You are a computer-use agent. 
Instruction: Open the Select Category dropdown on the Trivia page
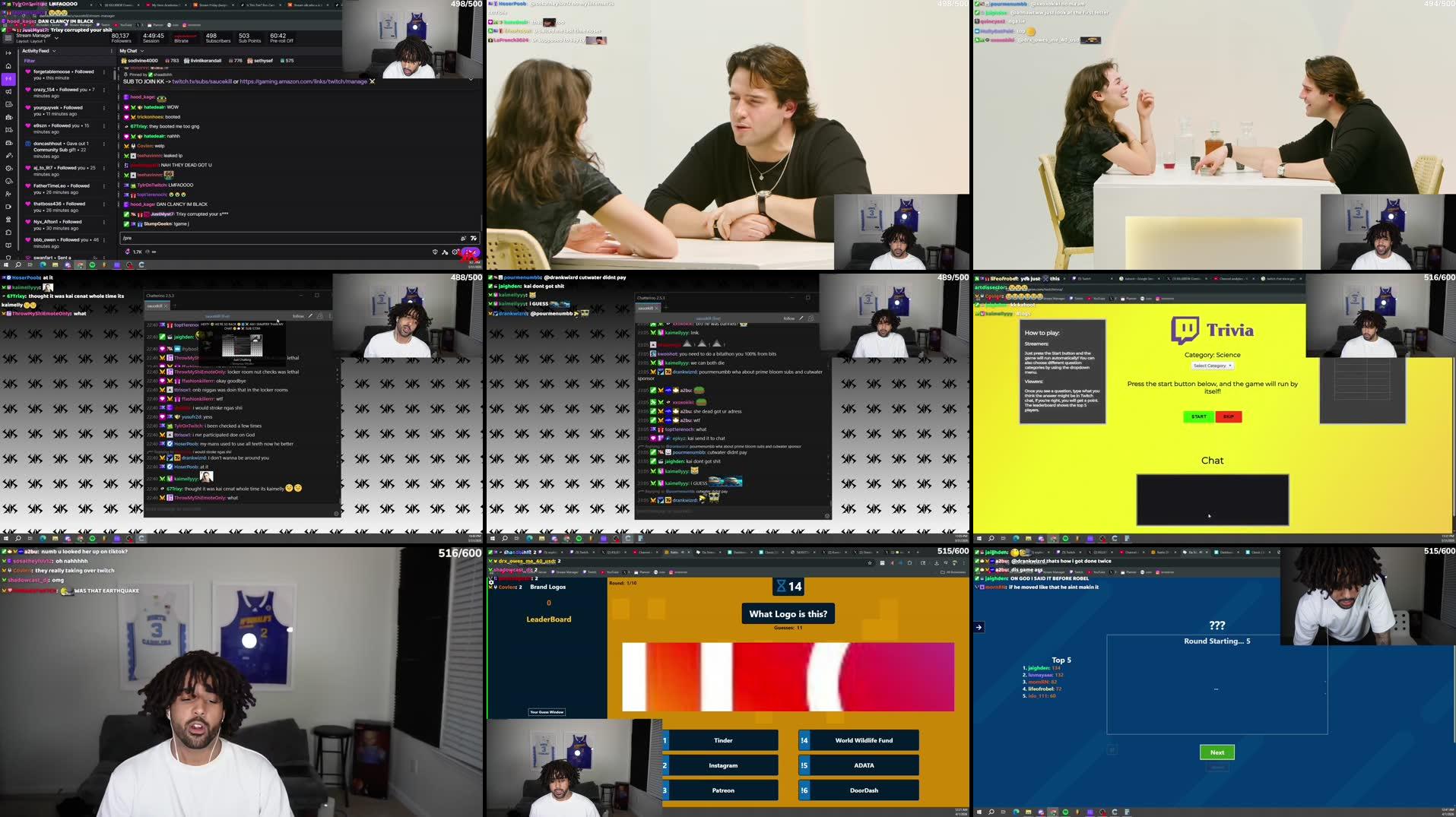[1212, 366]
